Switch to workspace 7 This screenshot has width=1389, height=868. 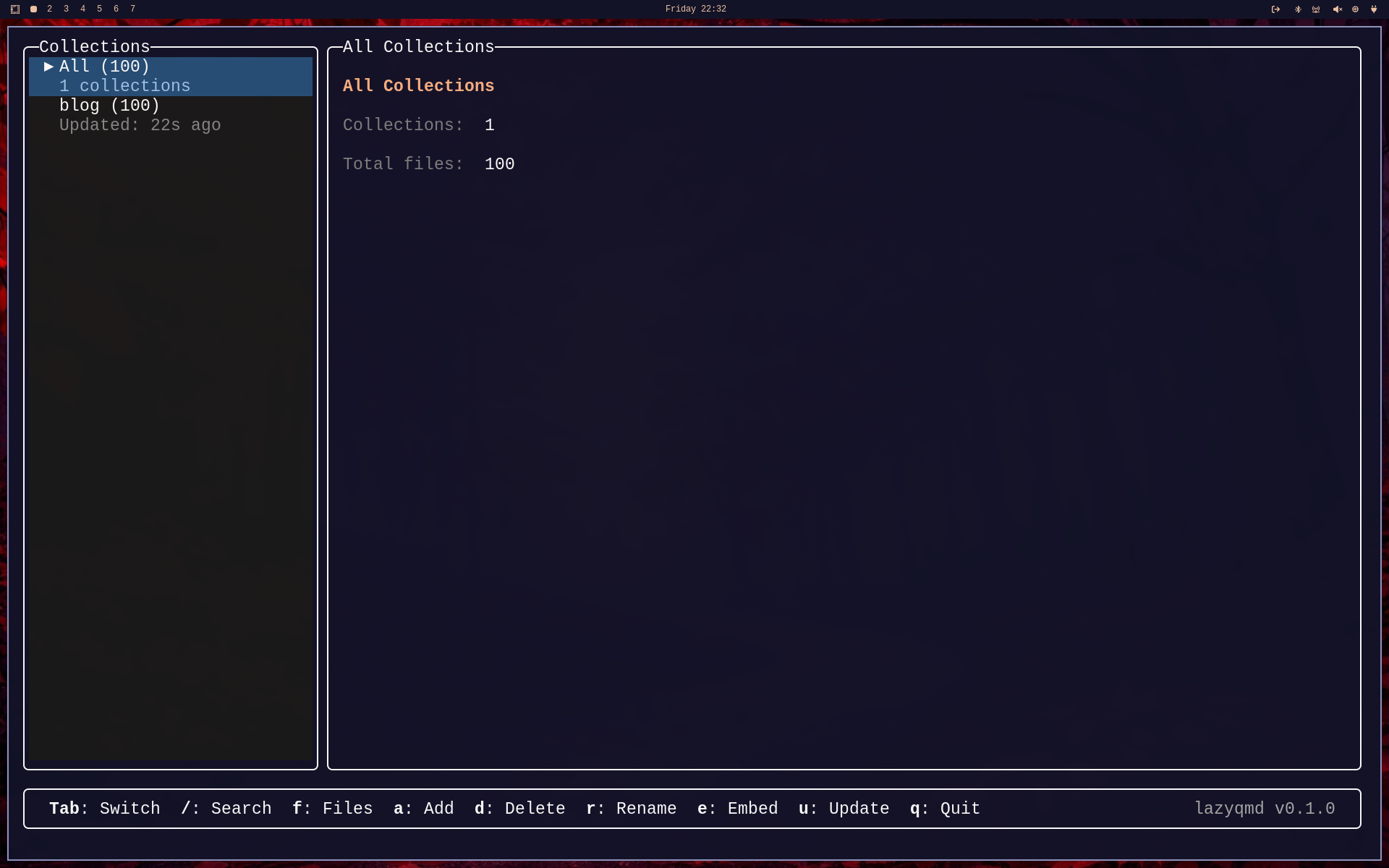[132, 9]
